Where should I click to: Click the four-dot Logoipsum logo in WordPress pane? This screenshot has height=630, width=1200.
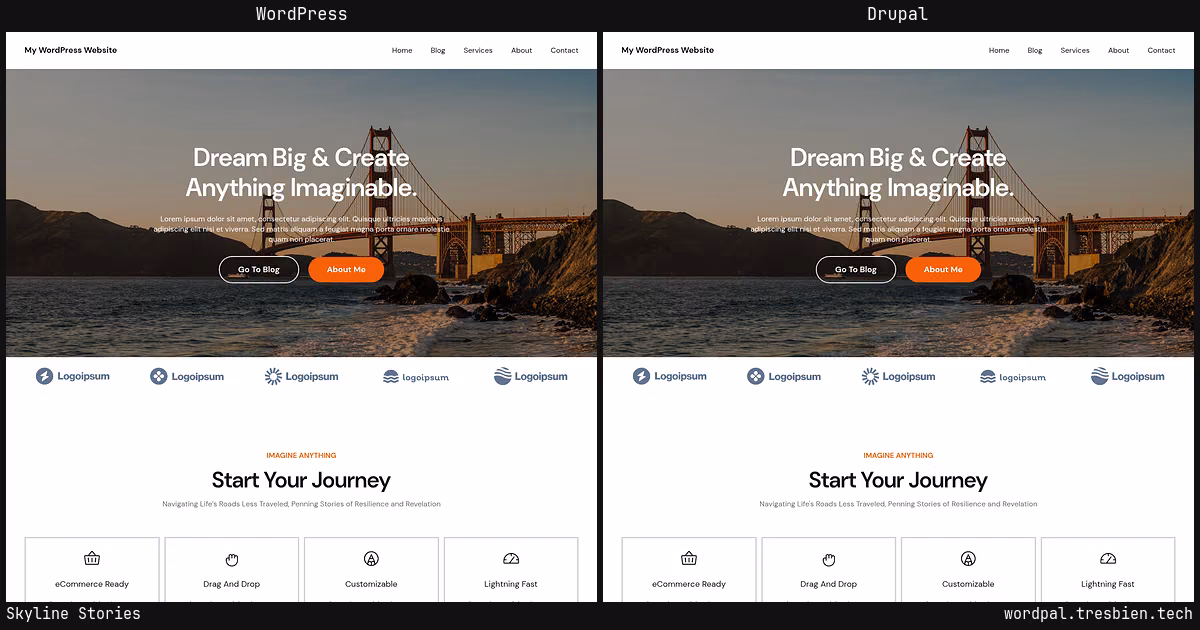[187, 376]
